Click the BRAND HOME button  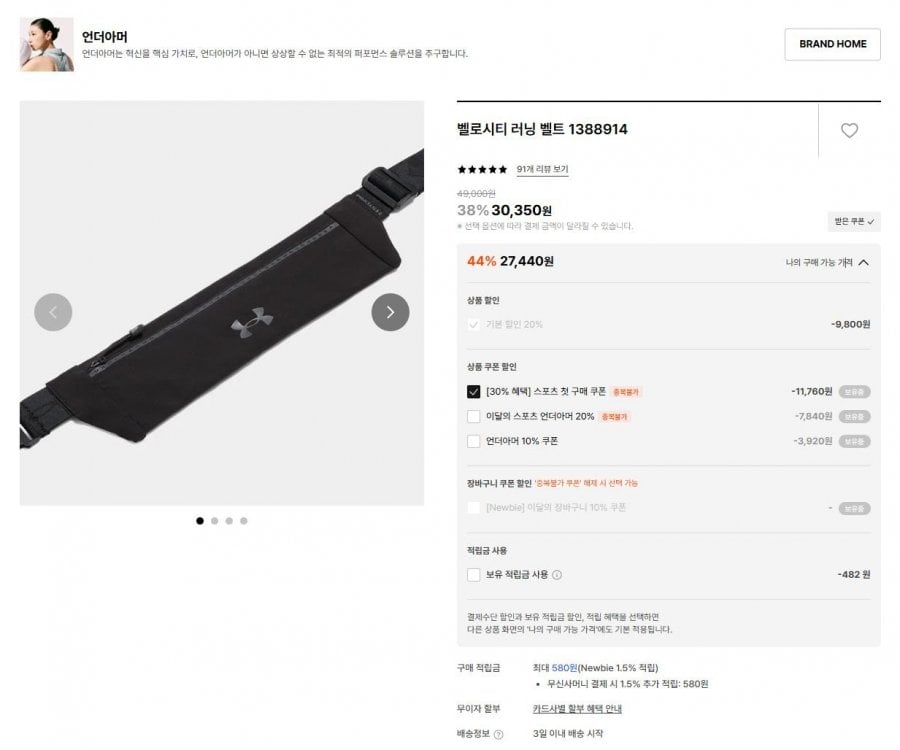832,44
